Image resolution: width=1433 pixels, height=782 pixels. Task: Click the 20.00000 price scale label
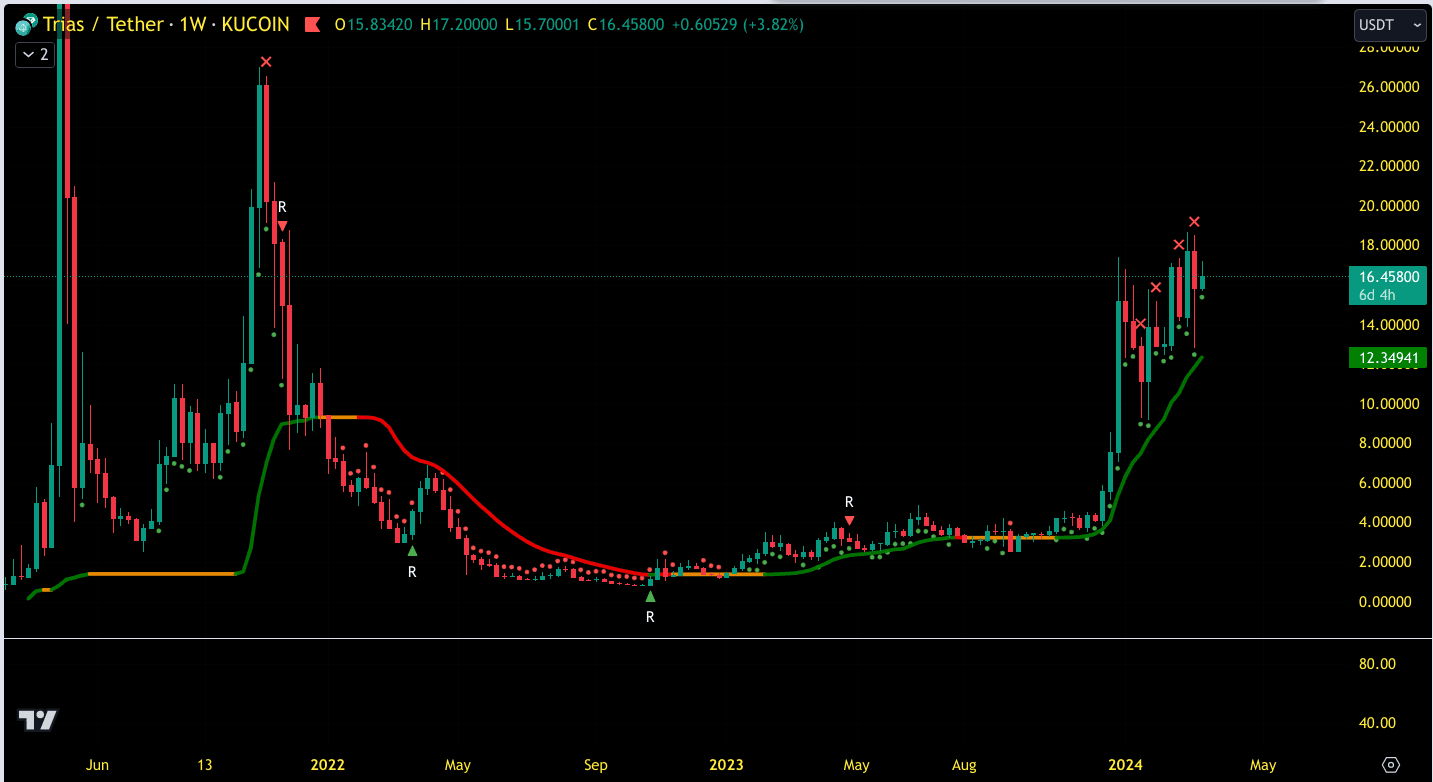point(1388,206)
